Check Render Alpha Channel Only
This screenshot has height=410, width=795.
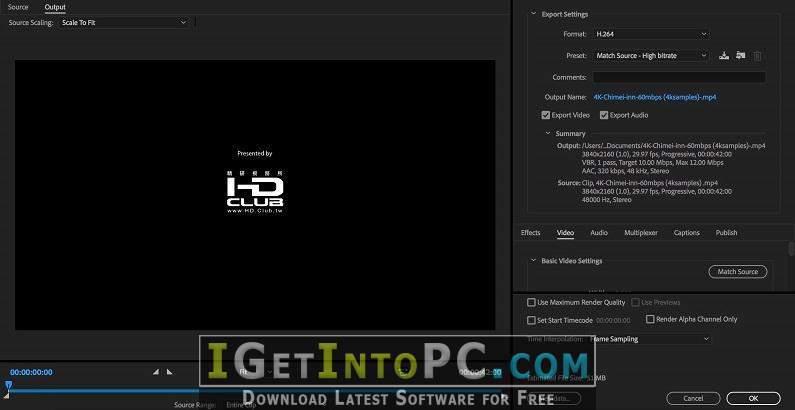(650, 319)
